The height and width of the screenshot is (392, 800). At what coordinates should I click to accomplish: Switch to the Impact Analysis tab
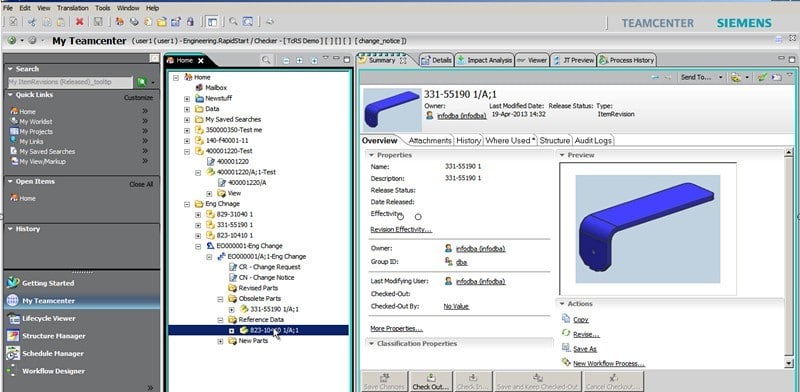click(x=485, y=60)
